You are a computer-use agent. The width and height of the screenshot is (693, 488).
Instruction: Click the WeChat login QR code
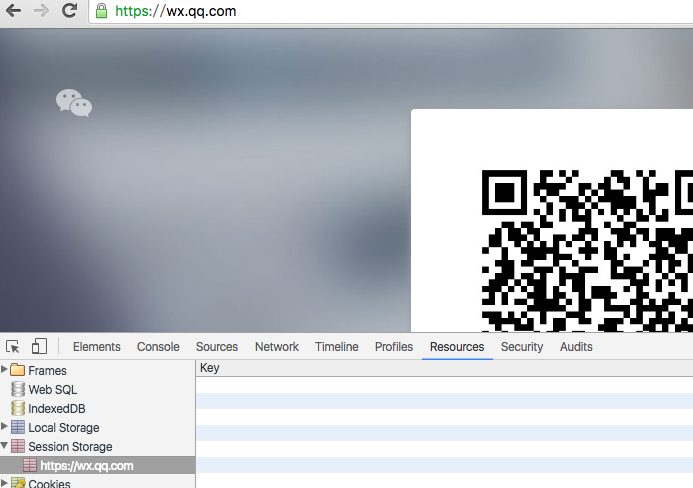point(587,251)
